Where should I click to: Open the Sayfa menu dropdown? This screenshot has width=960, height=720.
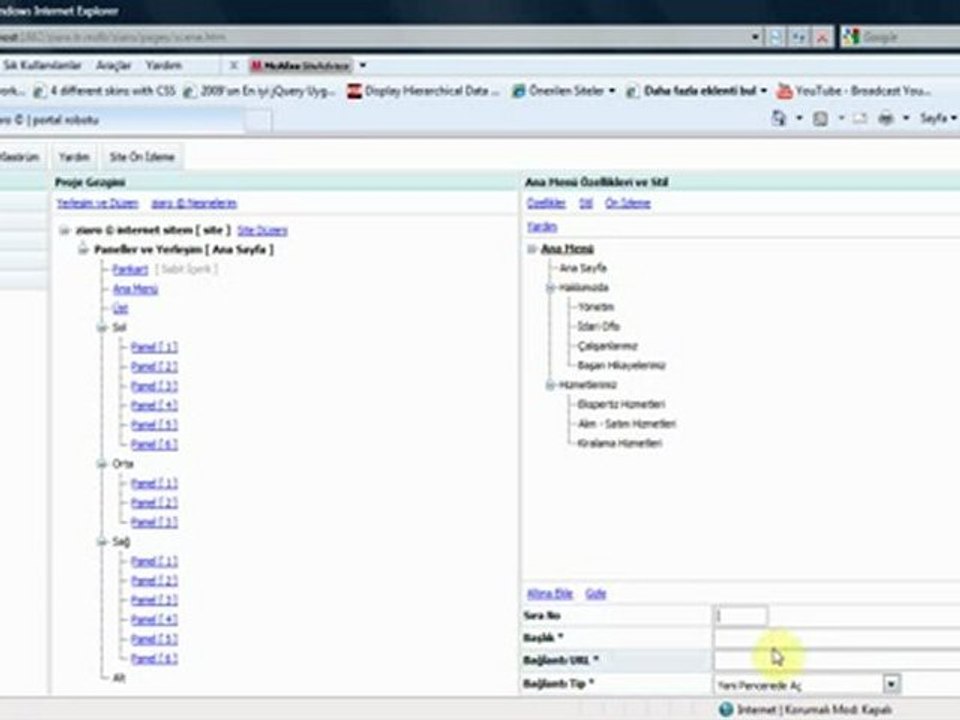coord(938,118)
